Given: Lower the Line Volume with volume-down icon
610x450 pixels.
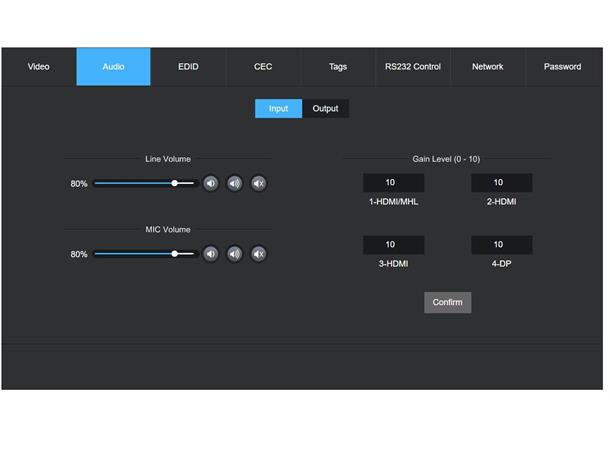Looking at the screenshot, I should coord(210,183).
